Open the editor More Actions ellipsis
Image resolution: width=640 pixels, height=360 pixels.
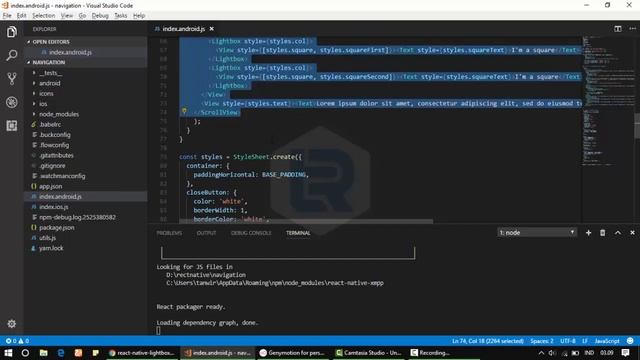[x=632, y=29]
